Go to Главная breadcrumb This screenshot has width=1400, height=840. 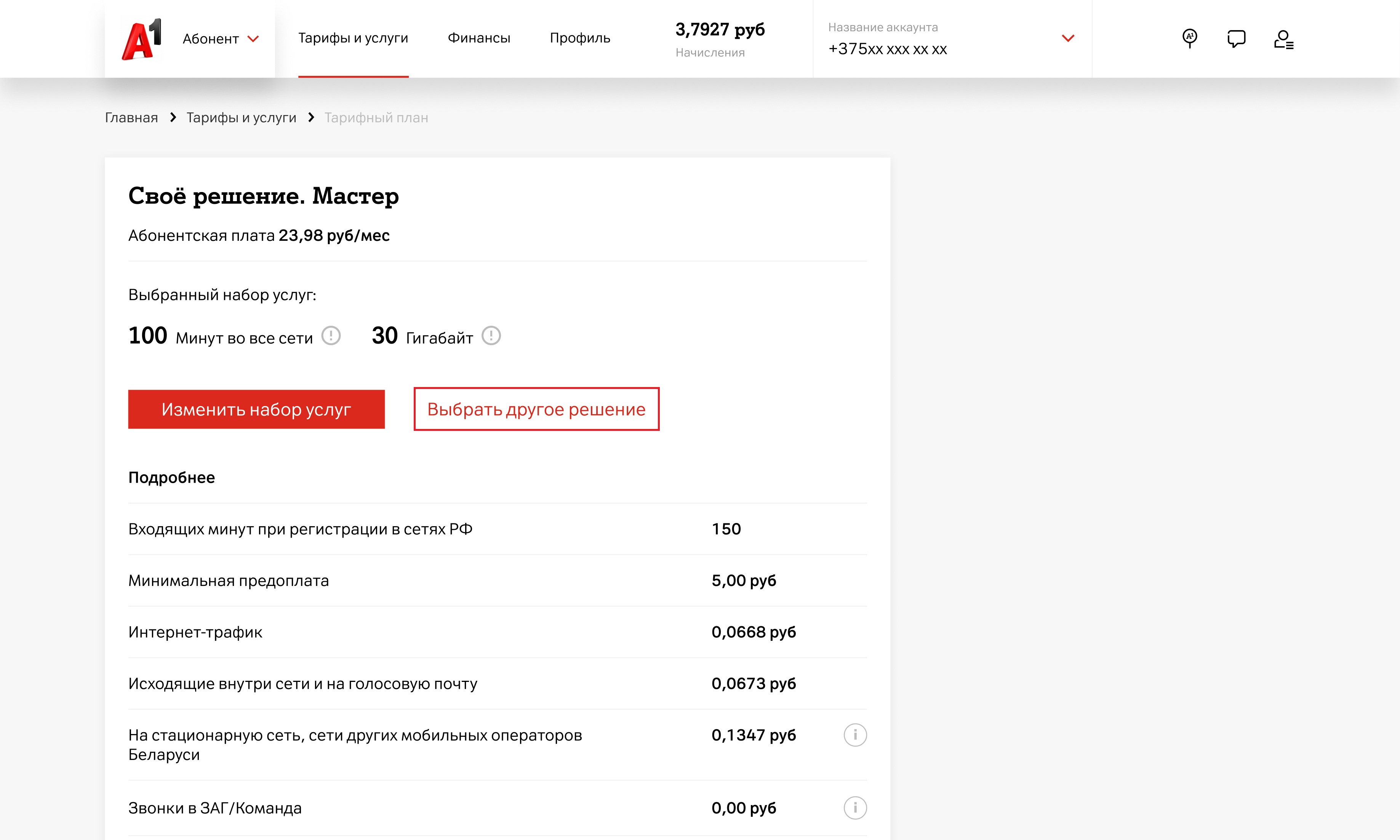[x=131, y=118]
